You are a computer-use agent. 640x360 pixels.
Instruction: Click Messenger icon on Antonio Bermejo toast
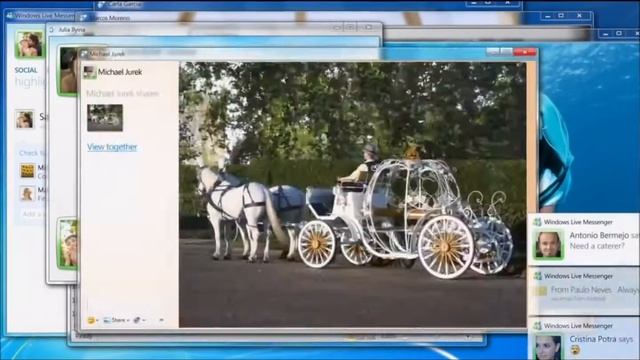pos(538,222)
